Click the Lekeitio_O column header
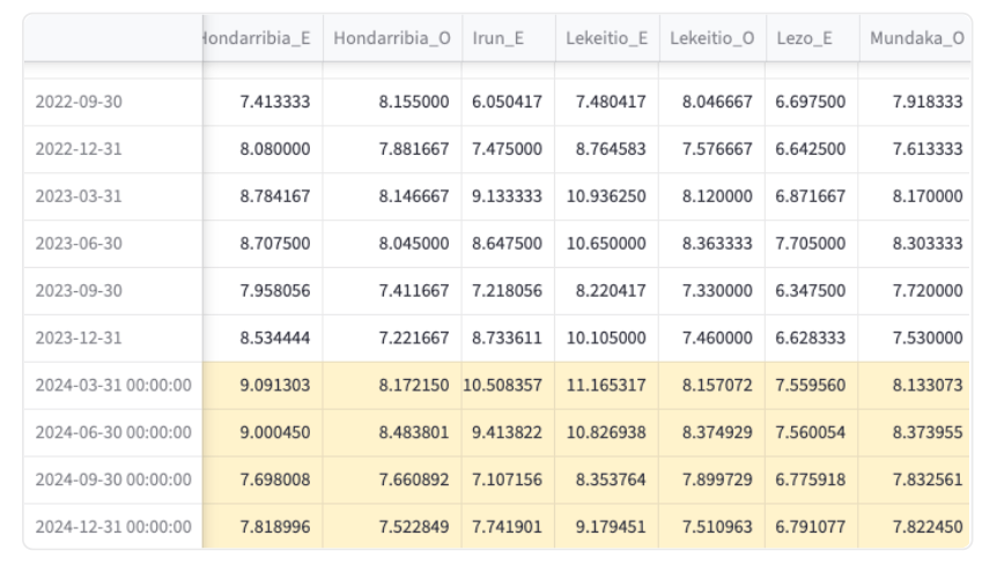The height and width of the screenshot is (580, 998). 712,38
